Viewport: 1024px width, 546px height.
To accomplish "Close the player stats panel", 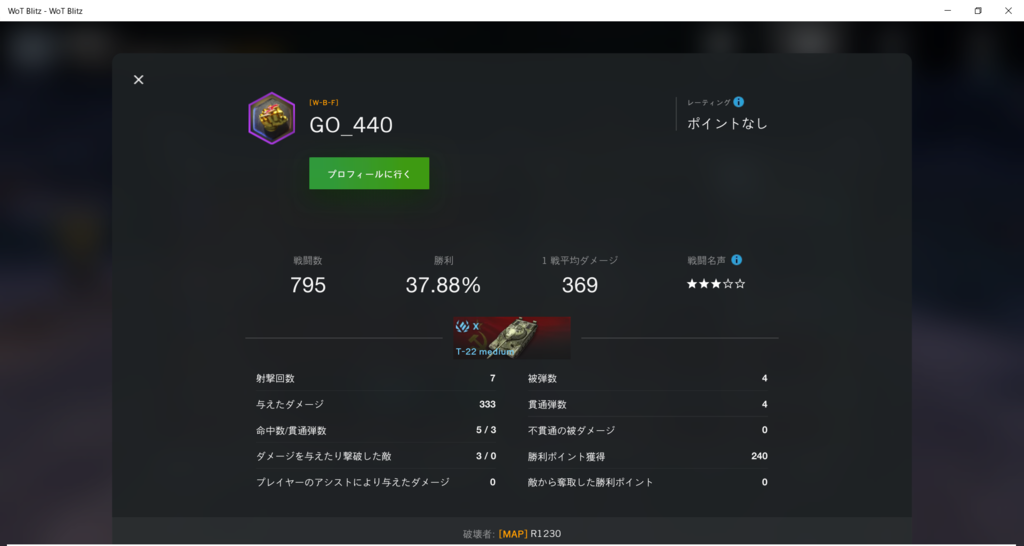I will pyautogui.click(x=138, y=80).
